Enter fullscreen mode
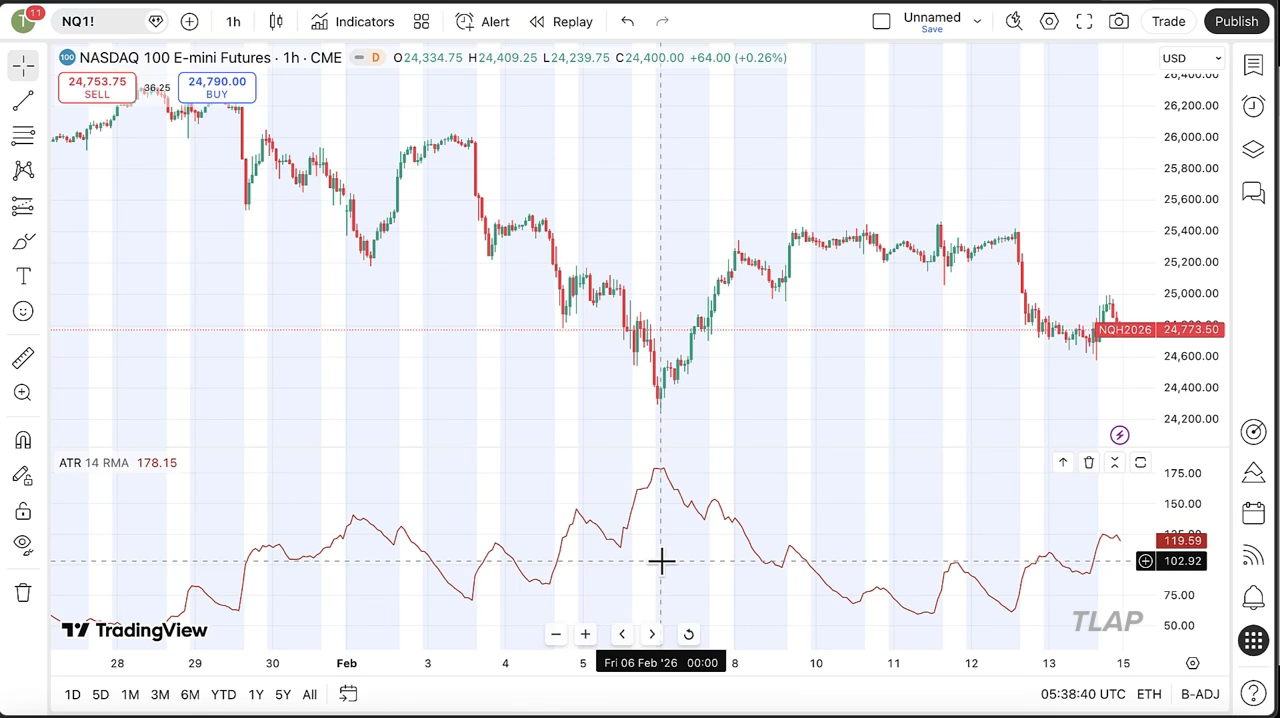 [1084, 21]
